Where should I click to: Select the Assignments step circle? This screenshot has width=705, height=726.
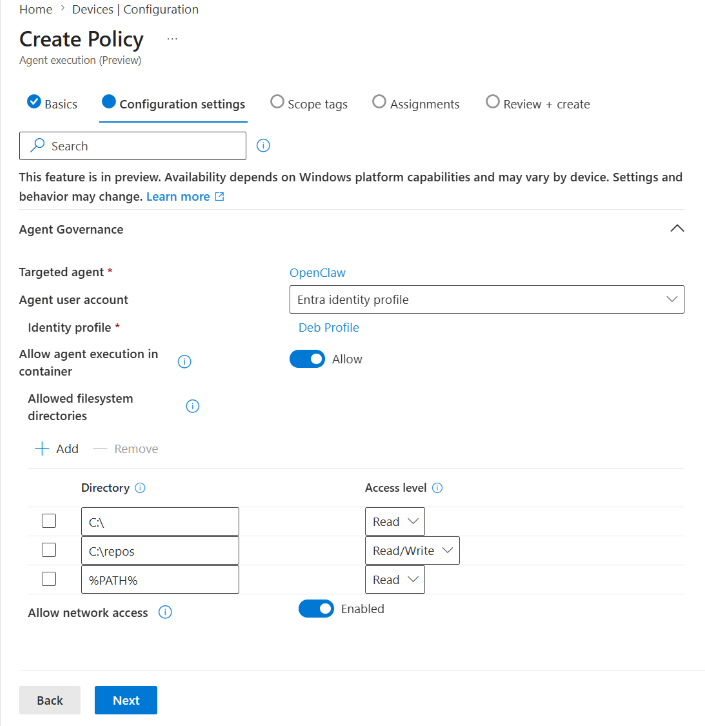pos(379,101)
